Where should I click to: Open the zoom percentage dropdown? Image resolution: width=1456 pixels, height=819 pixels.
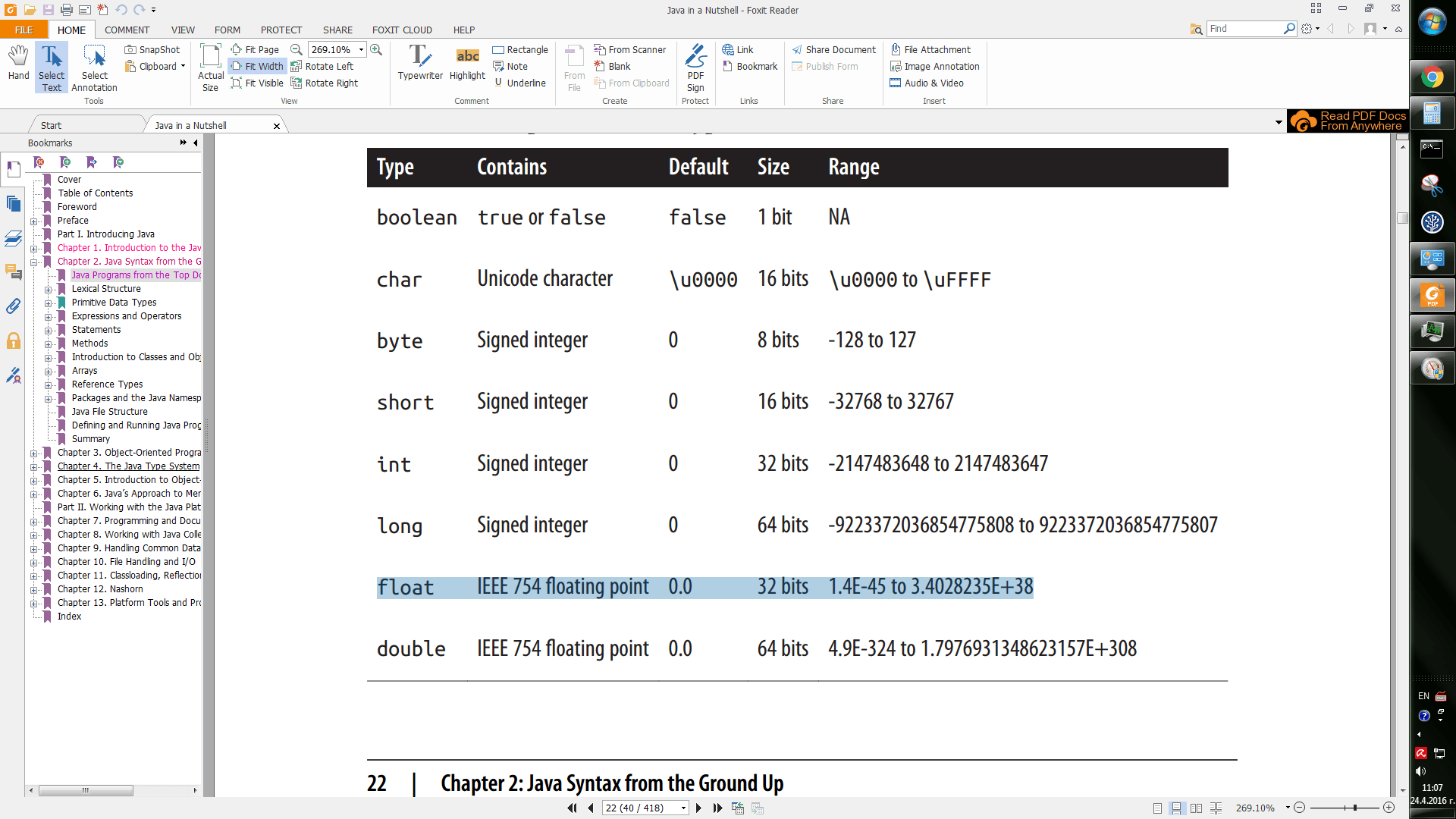tap(361, 49)
